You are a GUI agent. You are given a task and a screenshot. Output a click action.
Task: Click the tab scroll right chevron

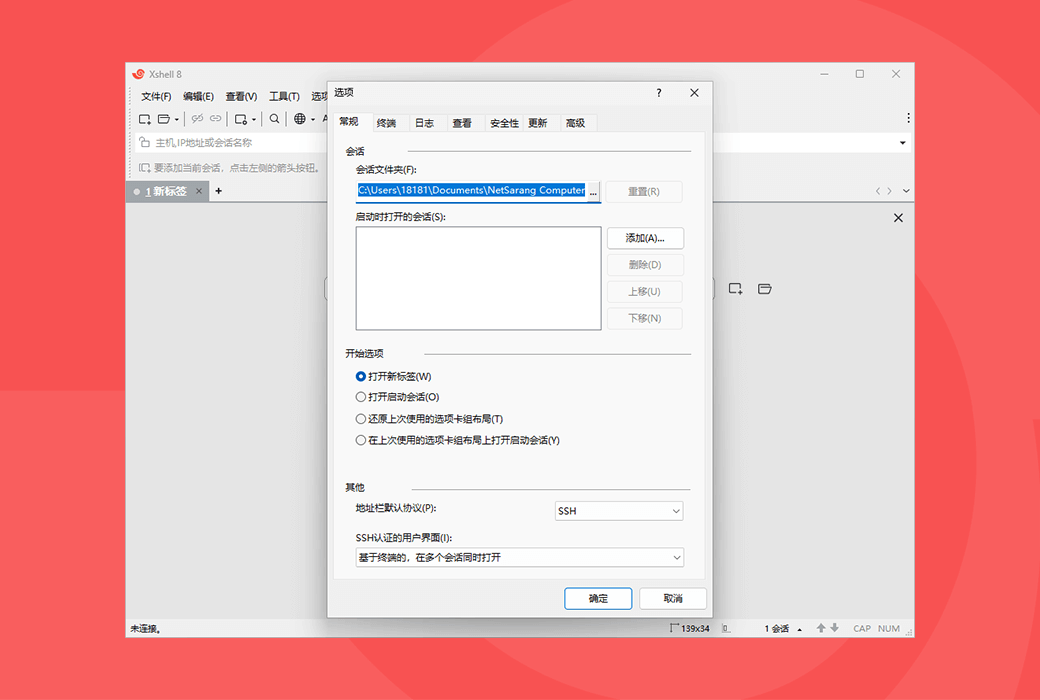[889, 191]
